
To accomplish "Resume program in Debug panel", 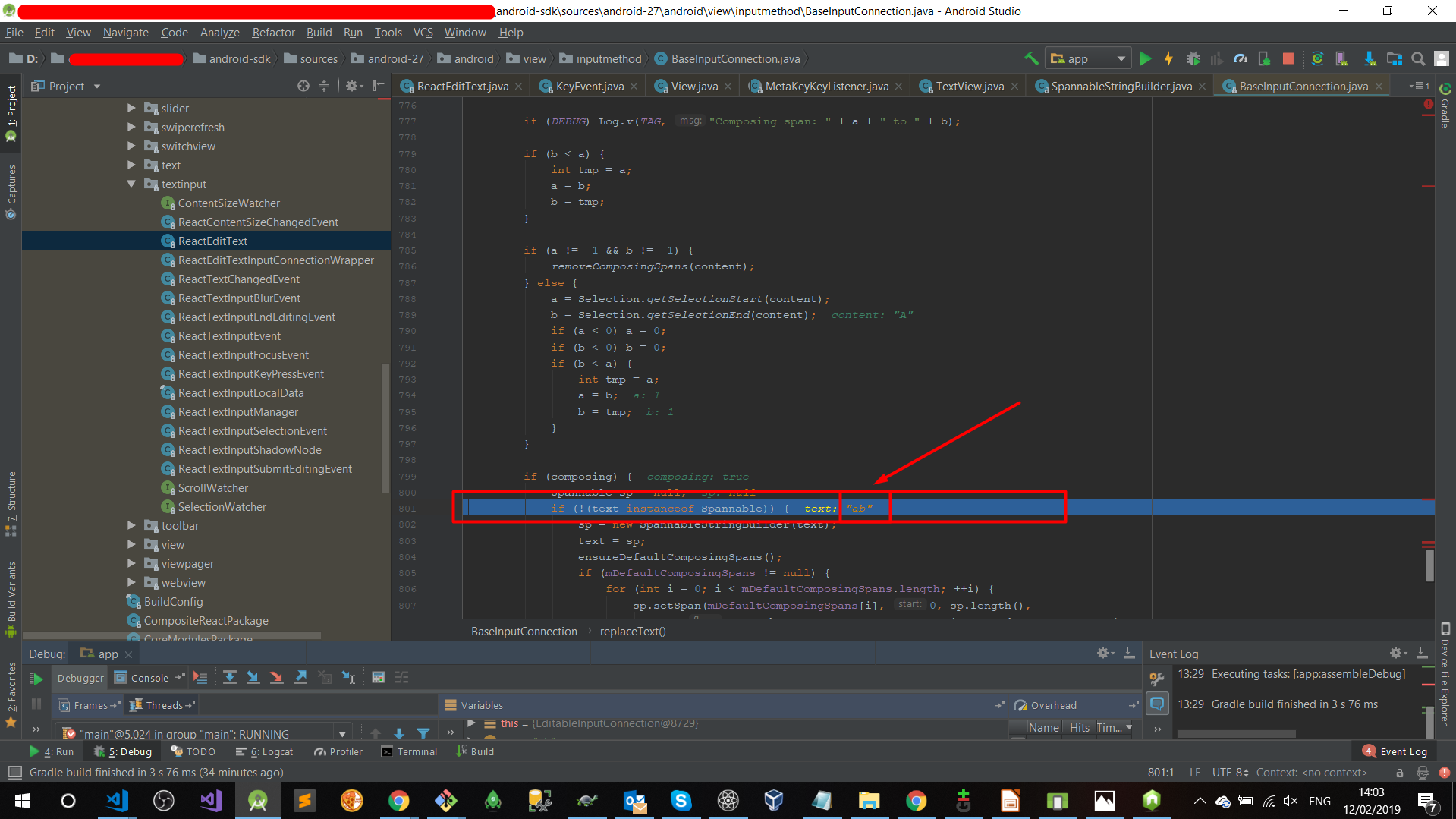I will click(36, 679).
